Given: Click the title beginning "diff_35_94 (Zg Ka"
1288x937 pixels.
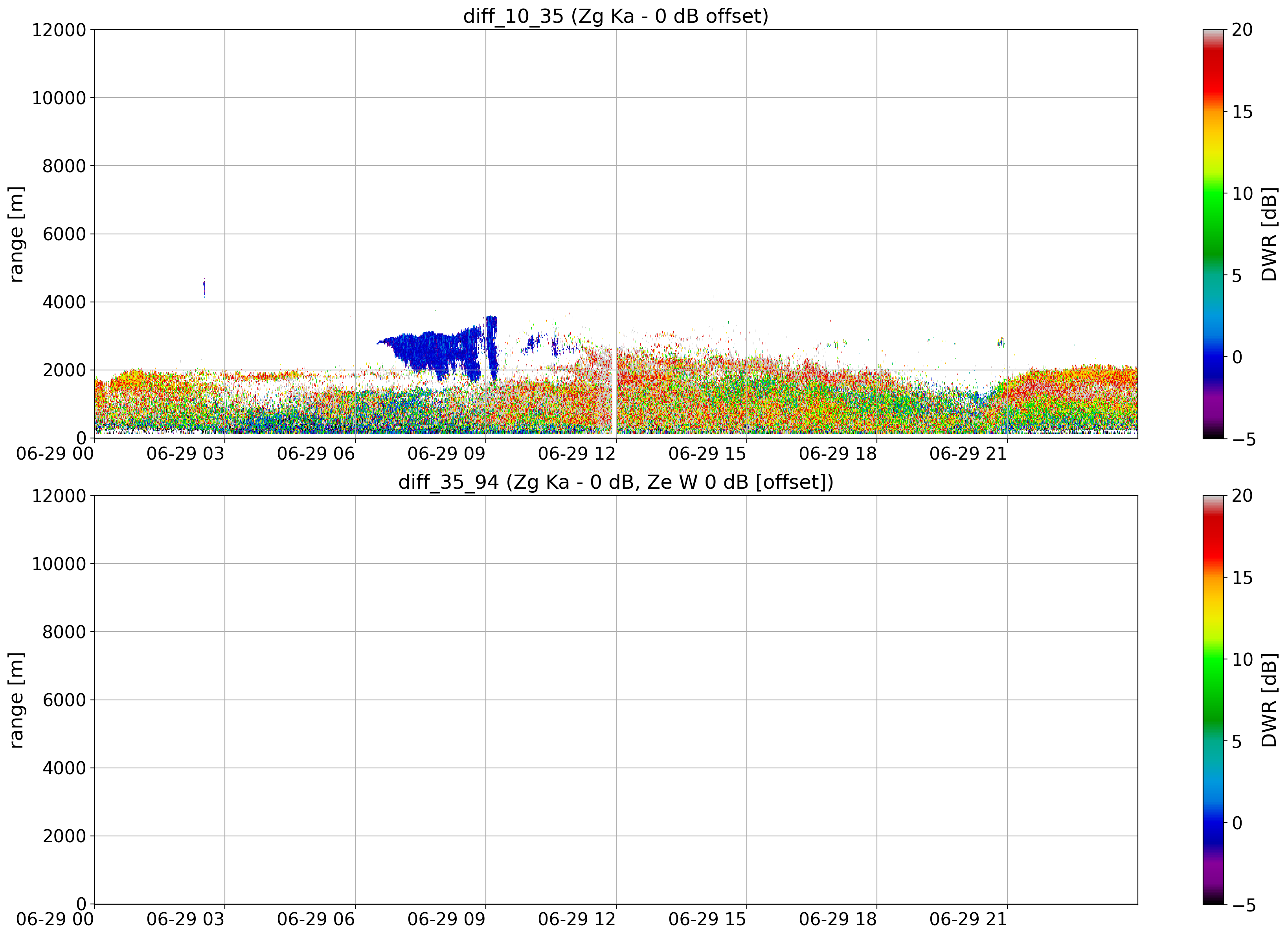Looking at the screenshot, I should point(616,482).
